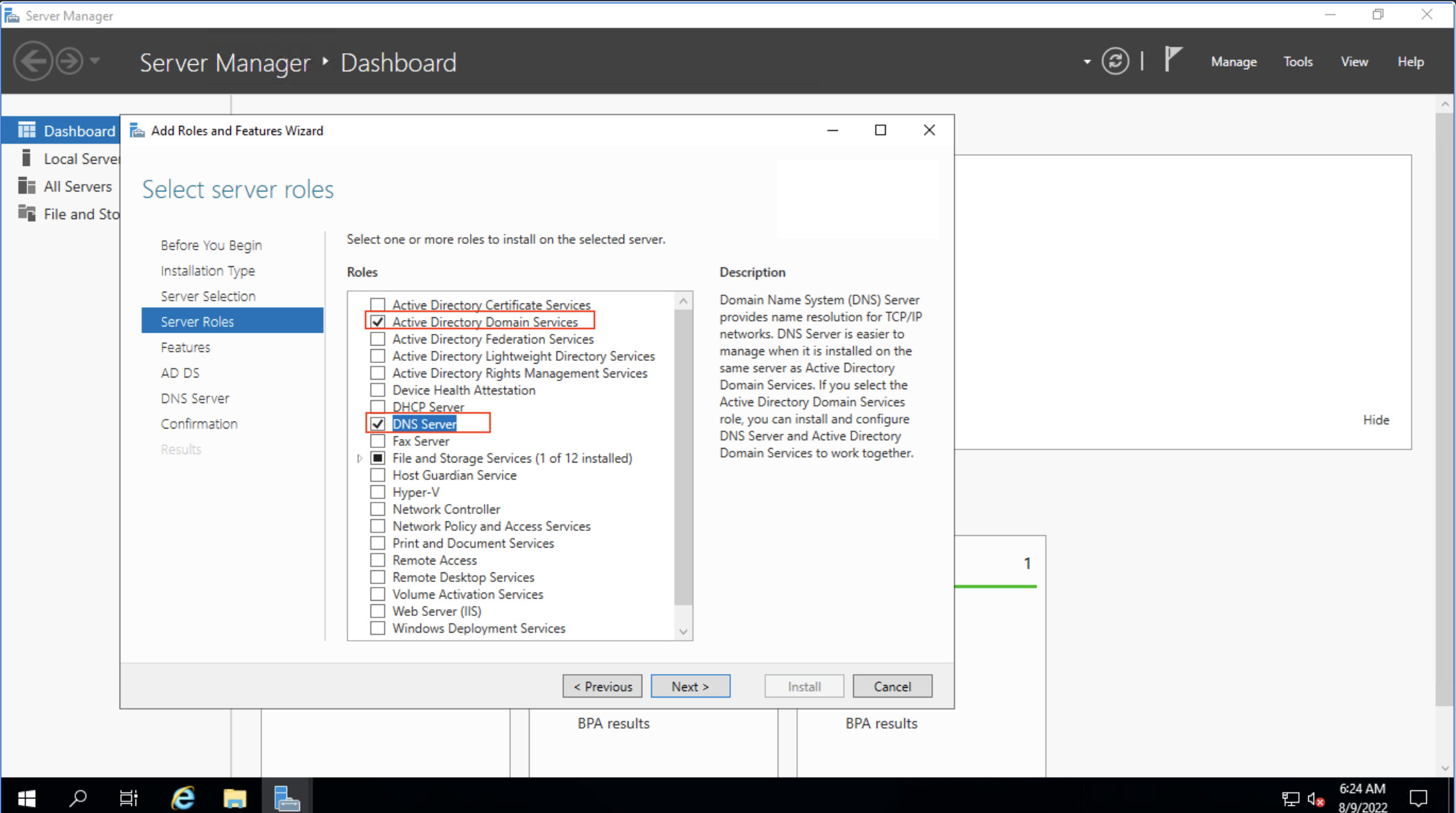Open the View menu
Image resolution: width=1456 pixels, height=813 pixels.
[x=1354, y=62]
